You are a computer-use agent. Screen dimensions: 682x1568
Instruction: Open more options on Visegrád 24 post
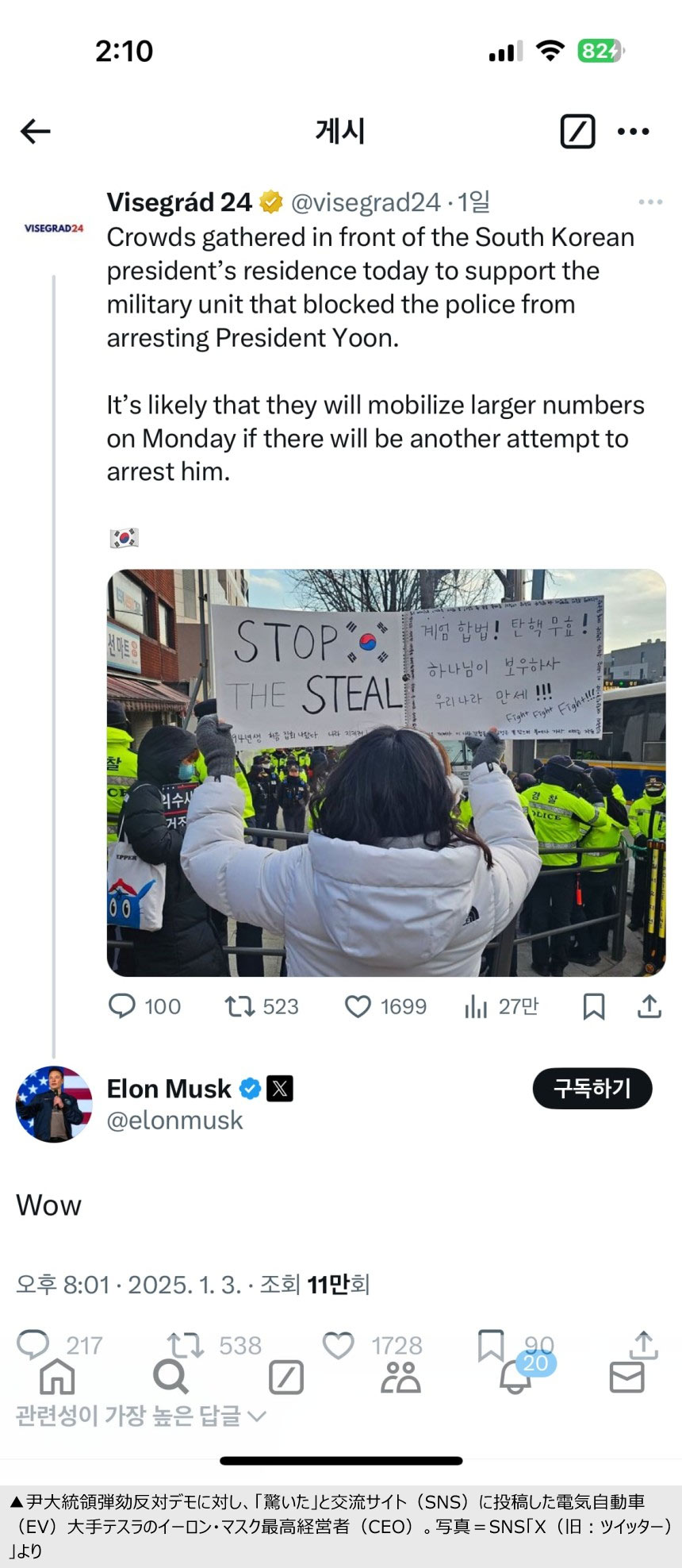point(650,202)
